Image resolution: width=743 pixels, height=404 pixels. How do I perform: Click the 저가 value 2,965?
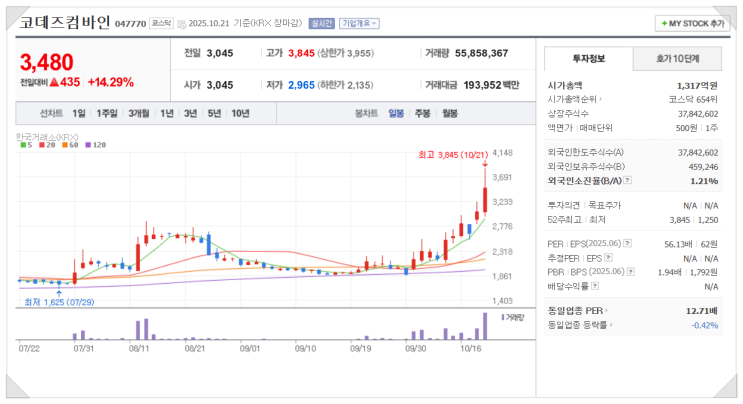point(301,85)
